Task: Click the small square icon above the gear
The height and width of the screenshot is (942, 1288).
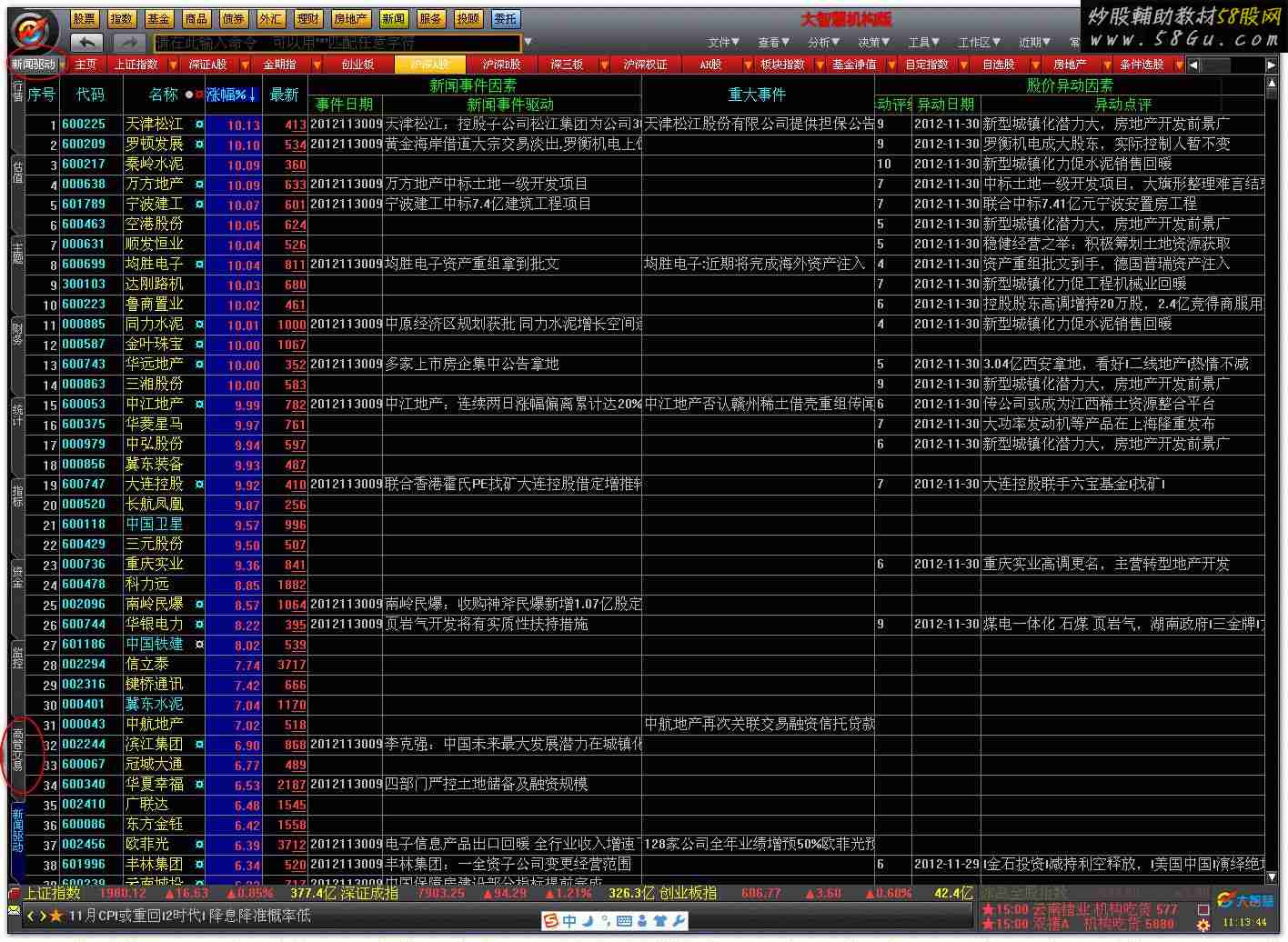Action: click(1204, 909)
